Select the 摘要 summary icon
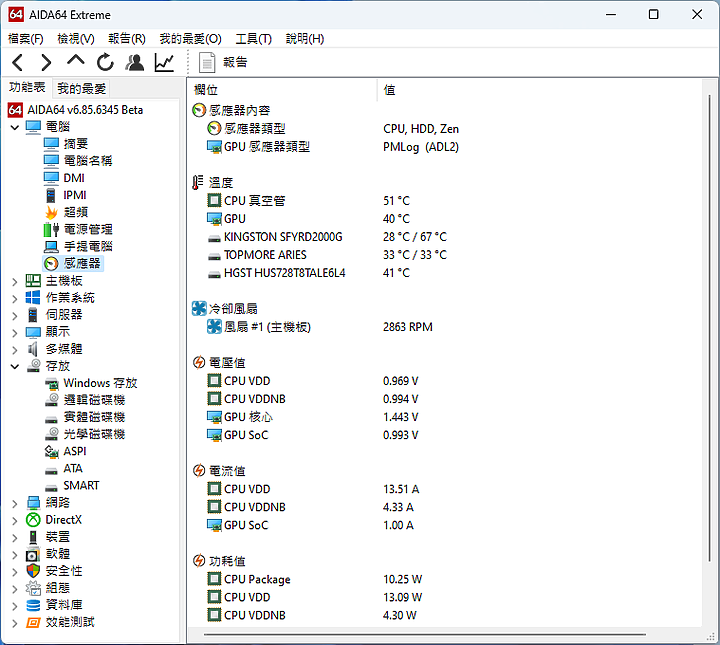 tap(51, 144)
